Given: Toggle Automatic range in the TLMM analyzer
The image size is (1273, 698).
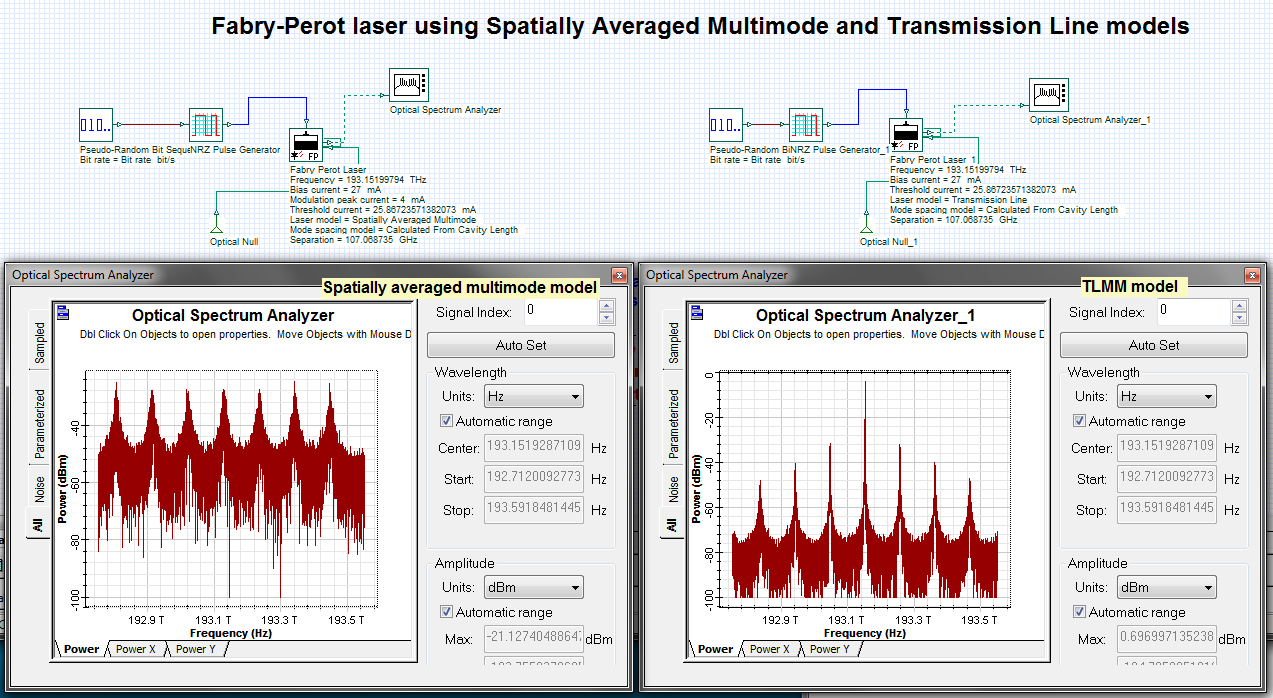Looking at the screenshot, I should coord(1081,420).
